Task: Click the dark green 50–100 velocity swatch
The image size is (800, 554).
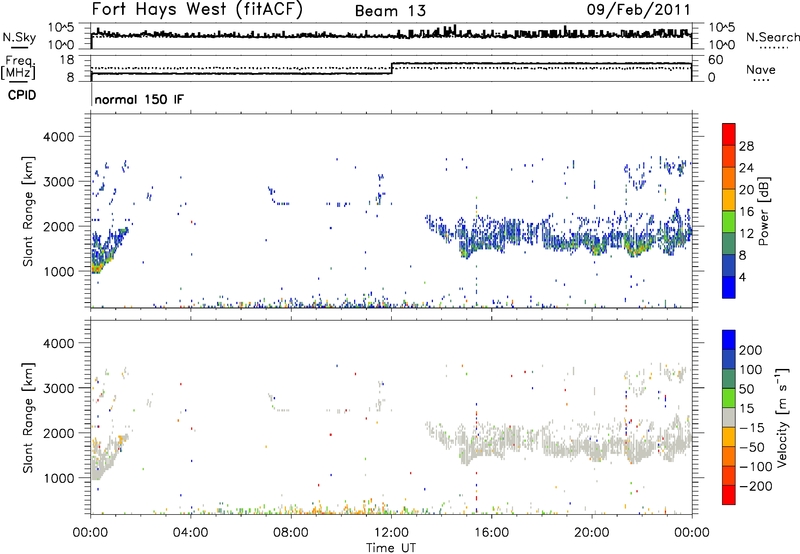Action: [x=729, y=379]
